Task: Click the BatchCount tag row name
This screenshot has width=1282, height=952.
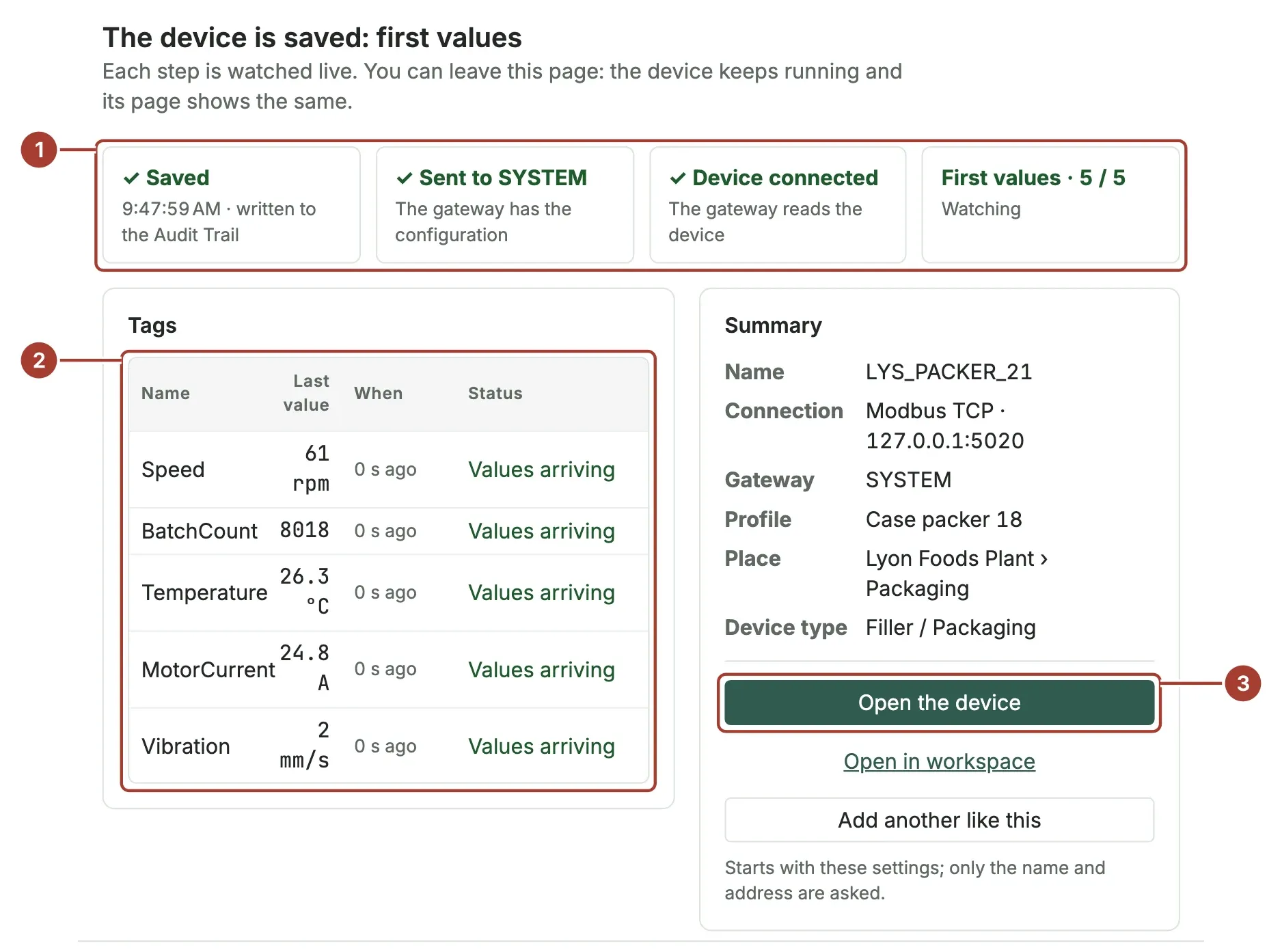Action: tap(199, 531)
